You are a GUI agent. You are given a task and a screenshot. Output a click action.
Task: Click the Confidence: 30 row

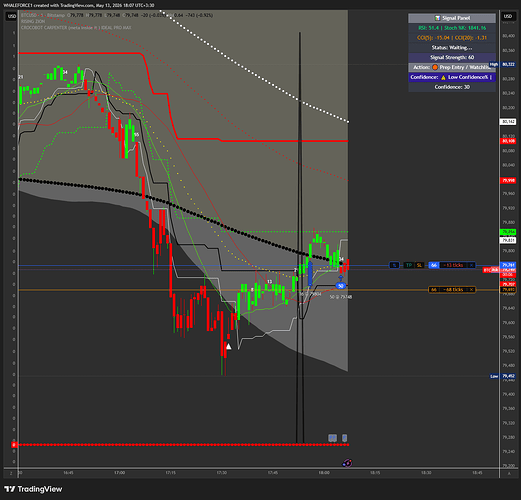(x=452, y=87)
